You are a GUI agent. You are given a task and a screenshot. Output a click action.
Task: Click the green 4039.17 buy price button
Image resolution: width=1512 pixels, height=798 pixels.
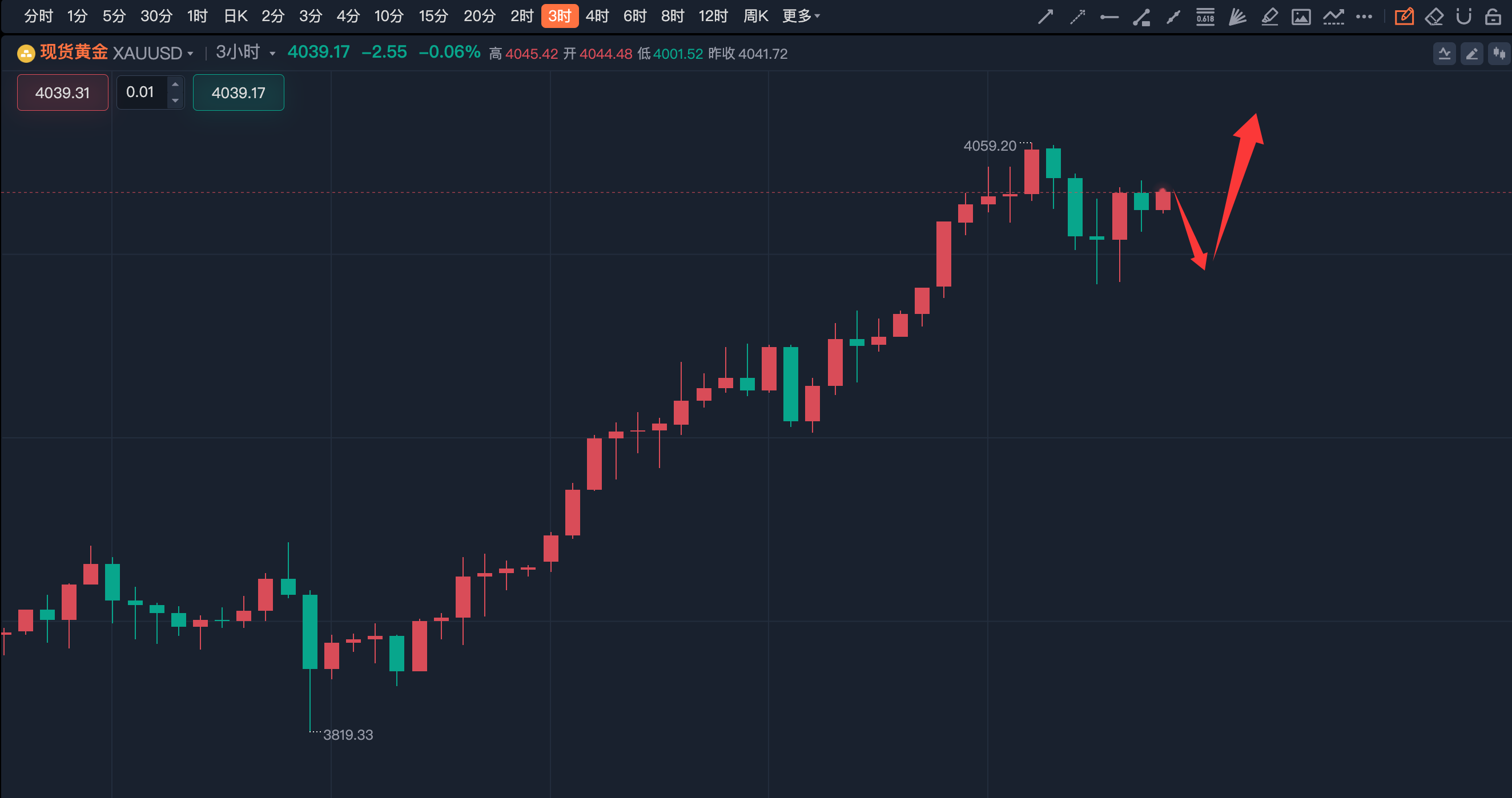238,92
